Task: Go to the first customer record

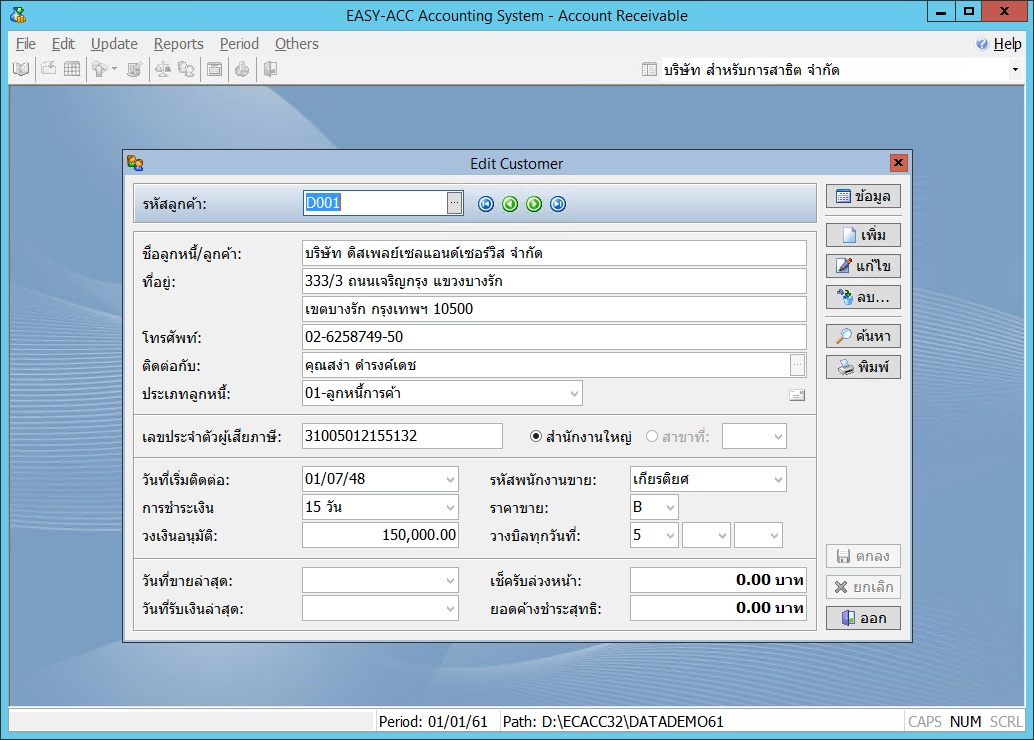Action: [486, 204]
